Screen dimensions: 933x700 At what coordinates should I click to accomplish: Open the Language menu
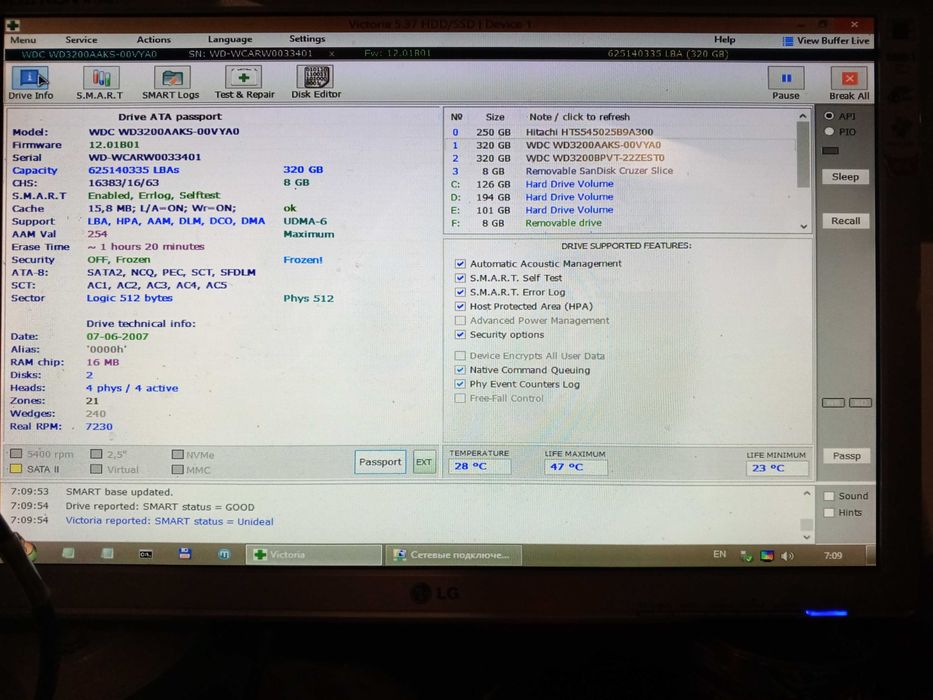coord(230,39)
